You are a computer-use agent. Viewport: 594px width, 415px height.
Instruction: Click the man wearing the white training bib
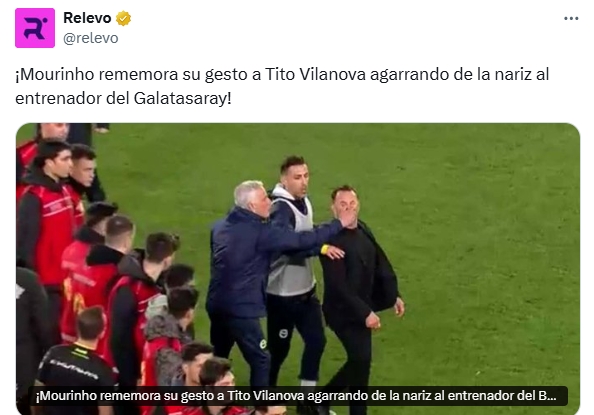[x=294, y=265]
